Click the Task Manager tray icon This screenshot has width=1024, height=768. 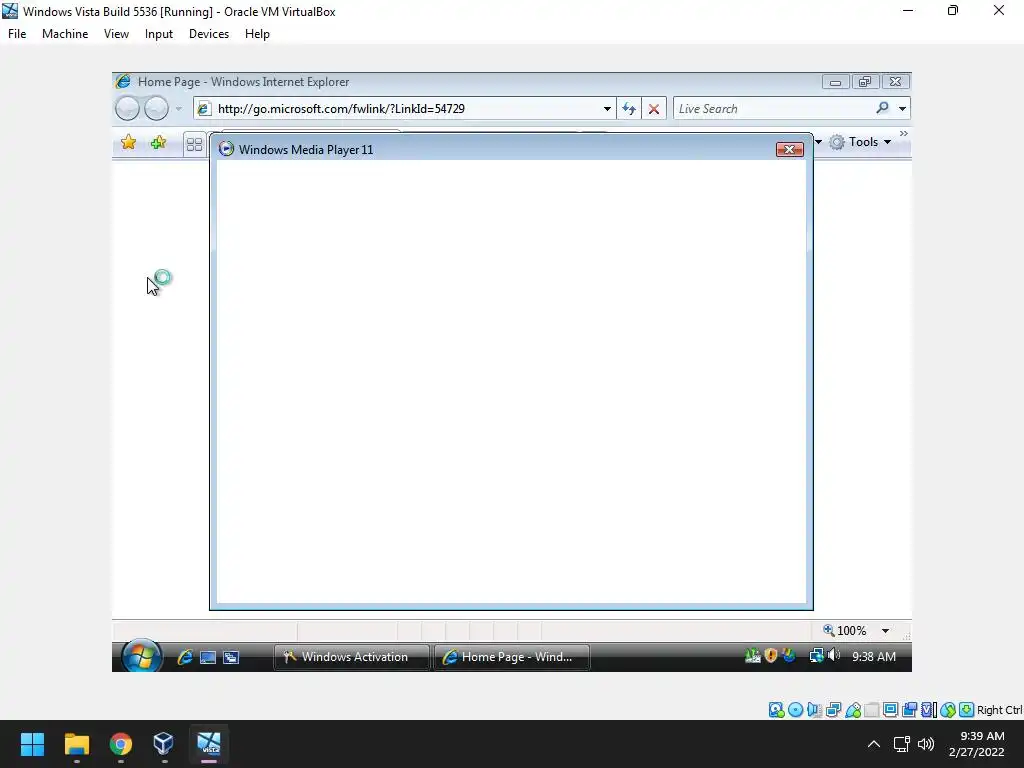[x=752, y=656]
